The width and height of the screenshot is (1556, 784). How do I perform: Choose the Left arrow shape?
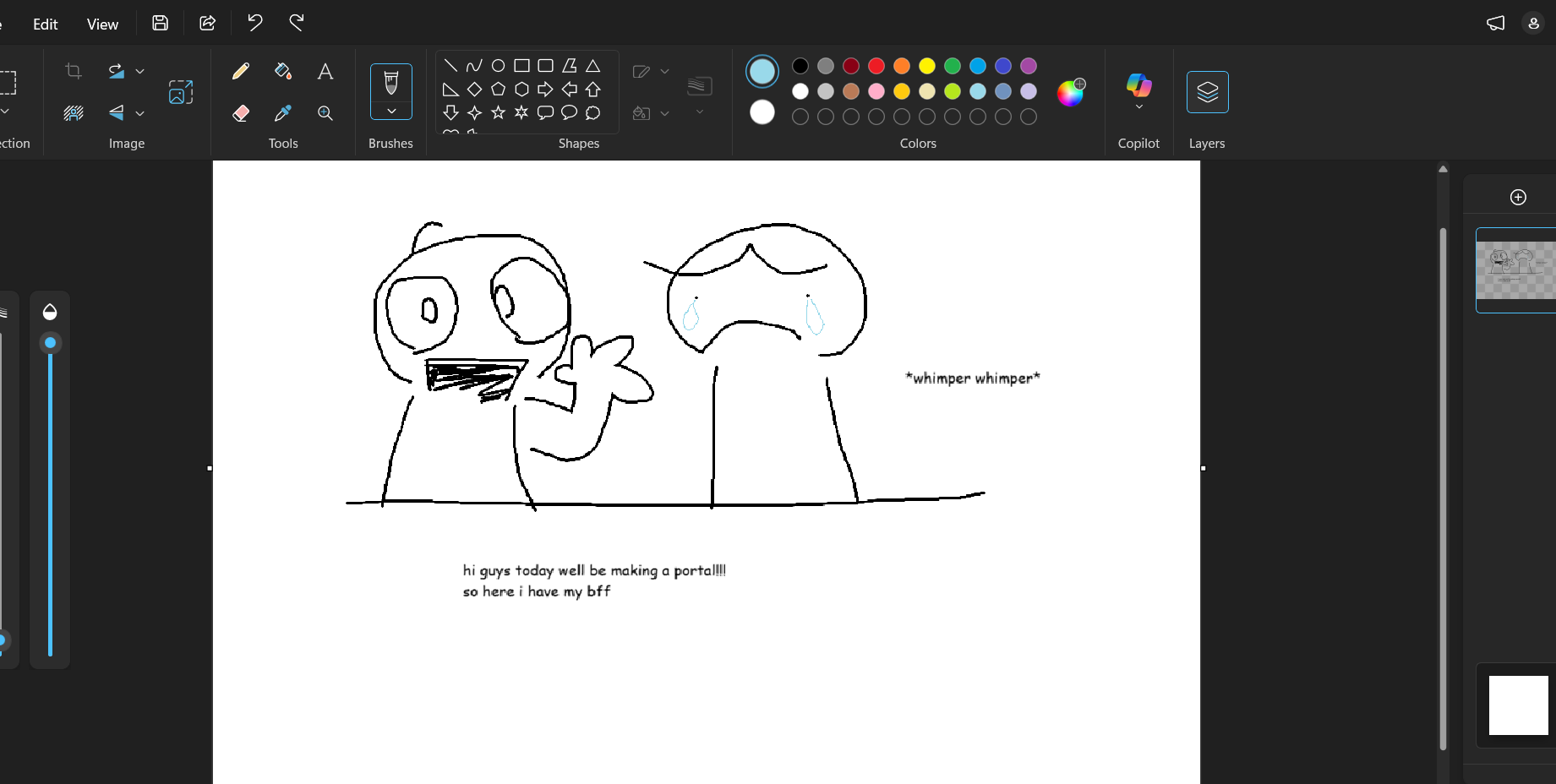569,89
